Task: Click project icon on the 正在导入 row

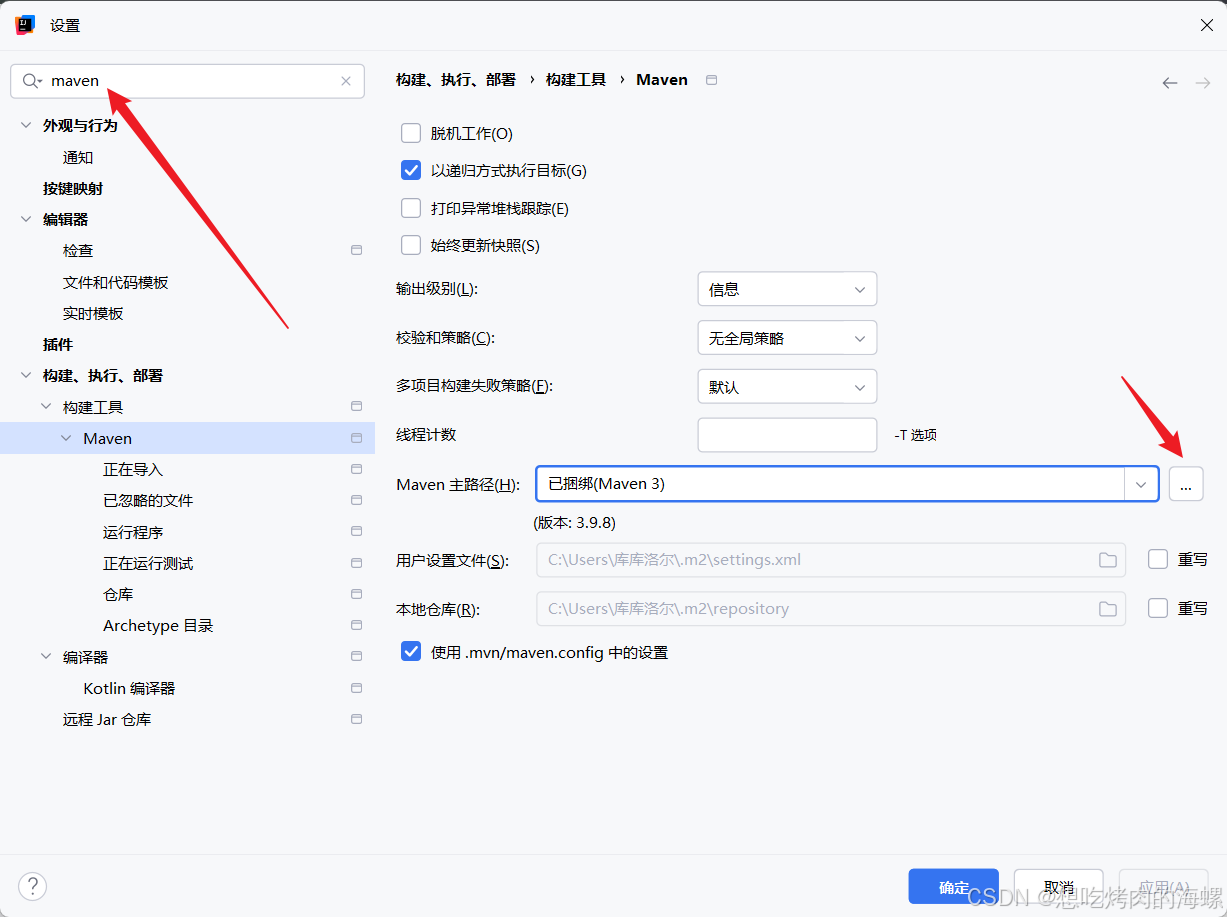Action: 356,469
